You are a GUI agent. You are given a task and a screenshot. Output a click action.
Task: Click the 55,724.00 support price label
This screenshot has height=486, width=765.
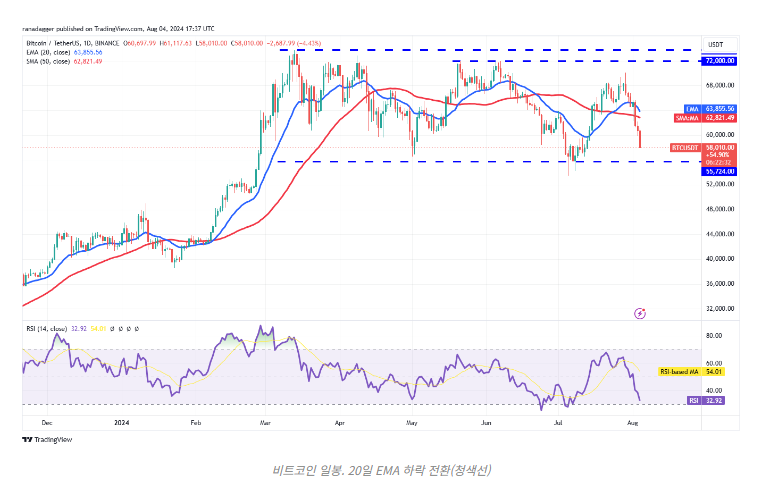pos(719,171)
